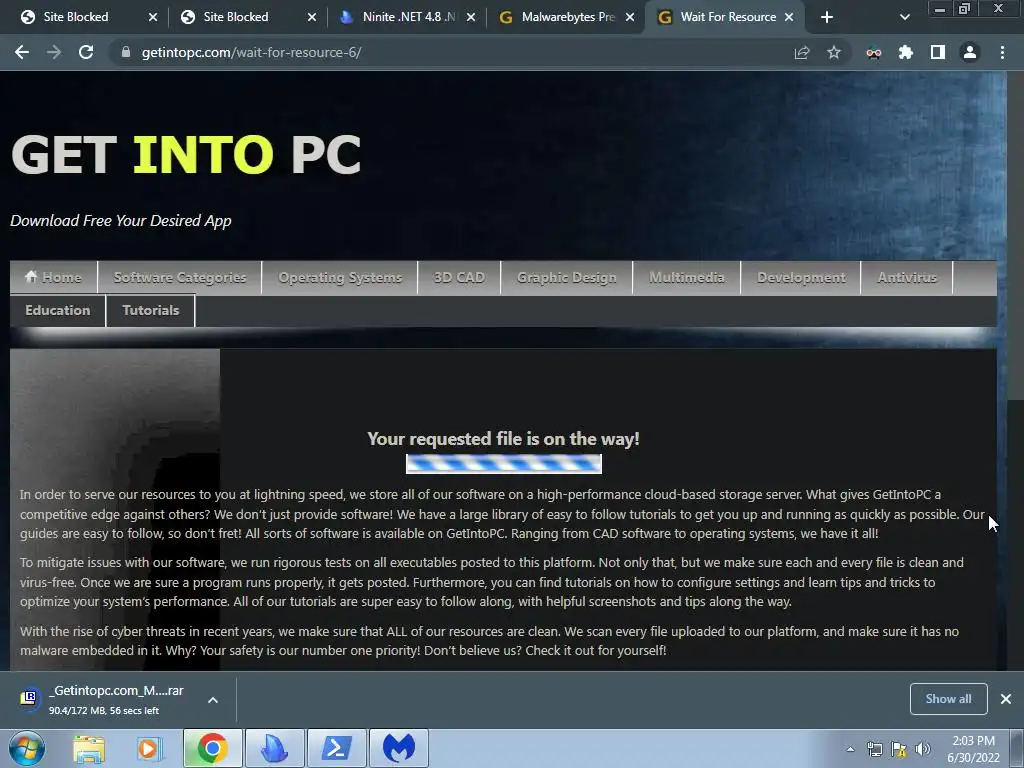
Task: Open the blue fin app on taskbar
Action: click(x=274, y=748)
